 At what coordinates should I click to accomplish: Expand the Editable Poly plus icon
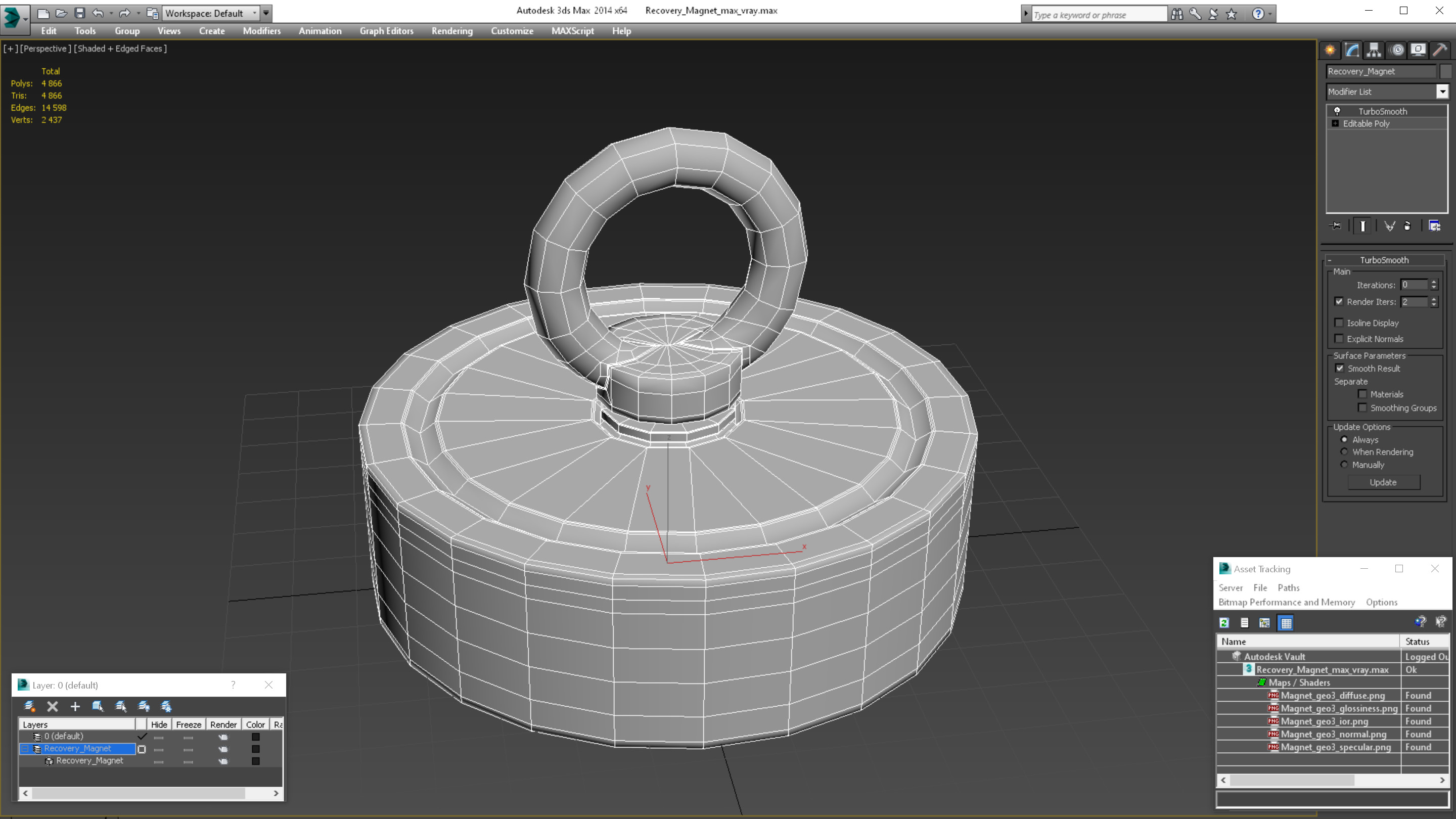tap(1336, 123)
